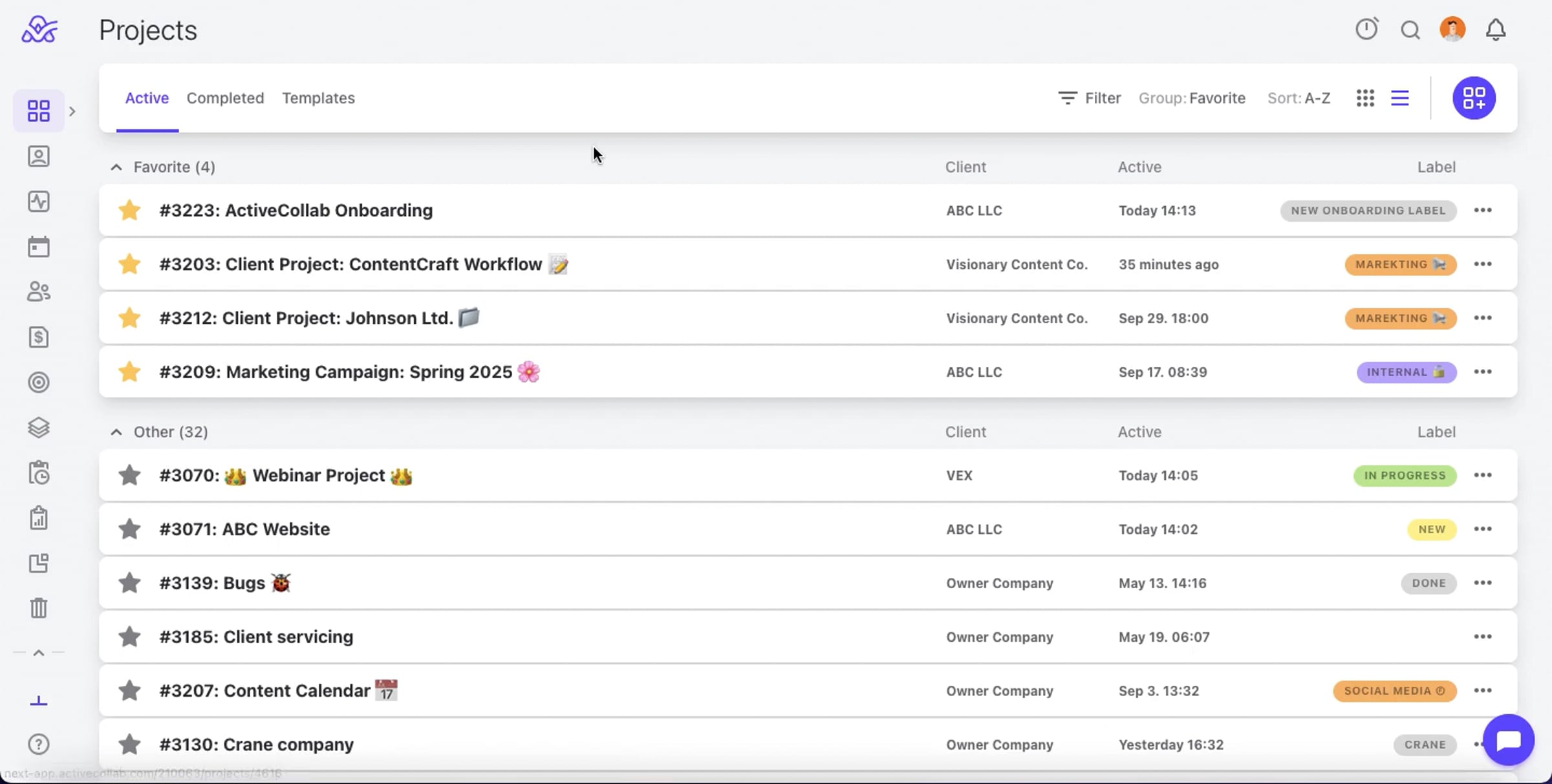This screenshot has width=1552, height=784.
Task: Unfavorite Johnson Ltd. project star
Action: tap(129, 318)
